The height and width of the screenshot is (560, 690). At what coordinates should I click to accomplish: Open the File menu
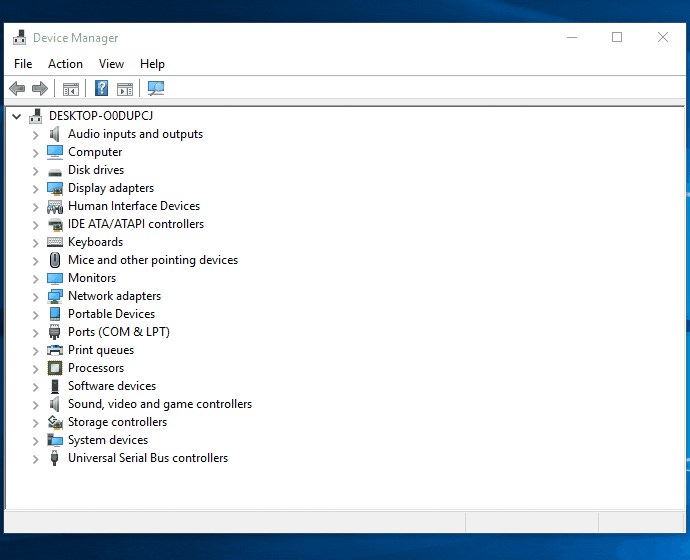[23, 64]
